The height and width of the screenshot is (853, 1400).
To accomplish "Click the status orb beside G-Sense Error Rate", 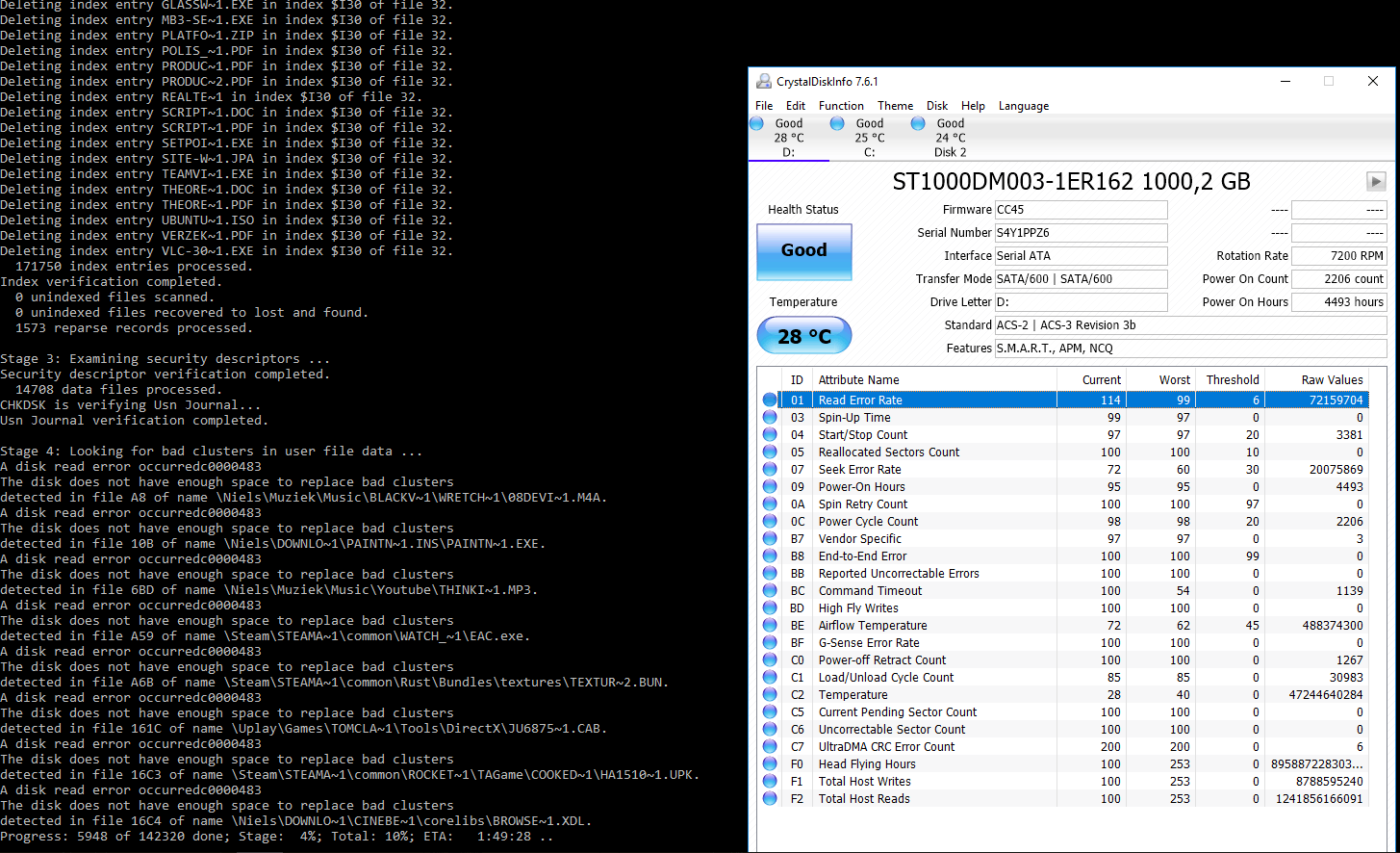I will click(x=770, y=642).
